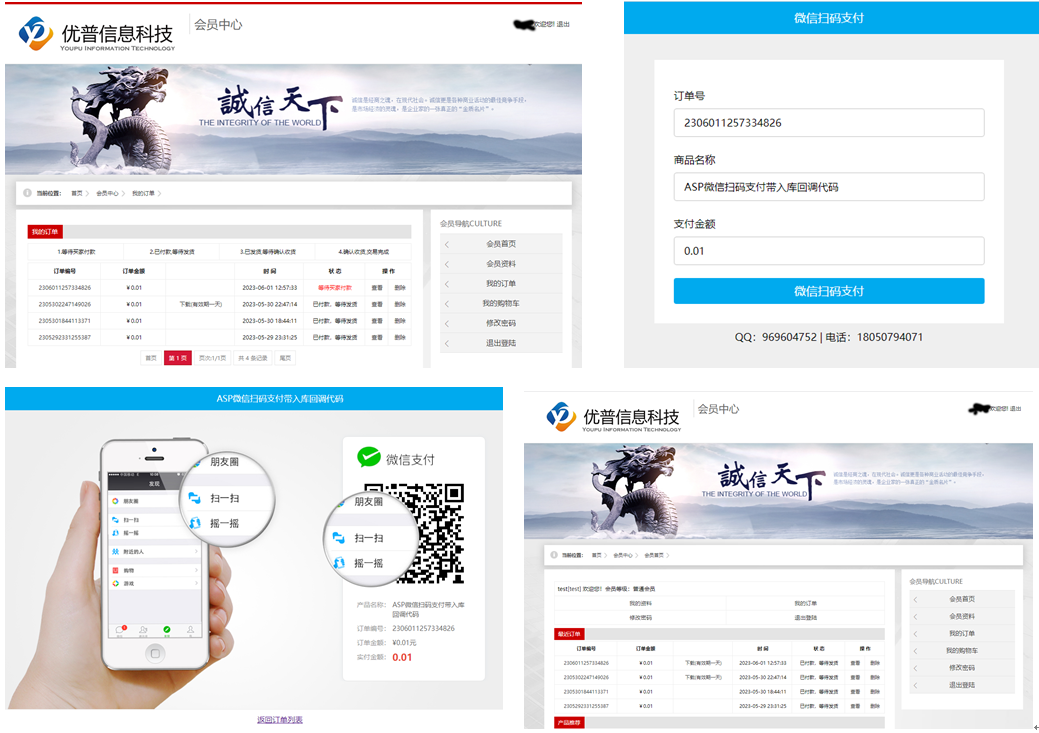1039x733 pixels.
Task: Click 我的资料 quick link on member home page
Action: click(x=640, y=603)
